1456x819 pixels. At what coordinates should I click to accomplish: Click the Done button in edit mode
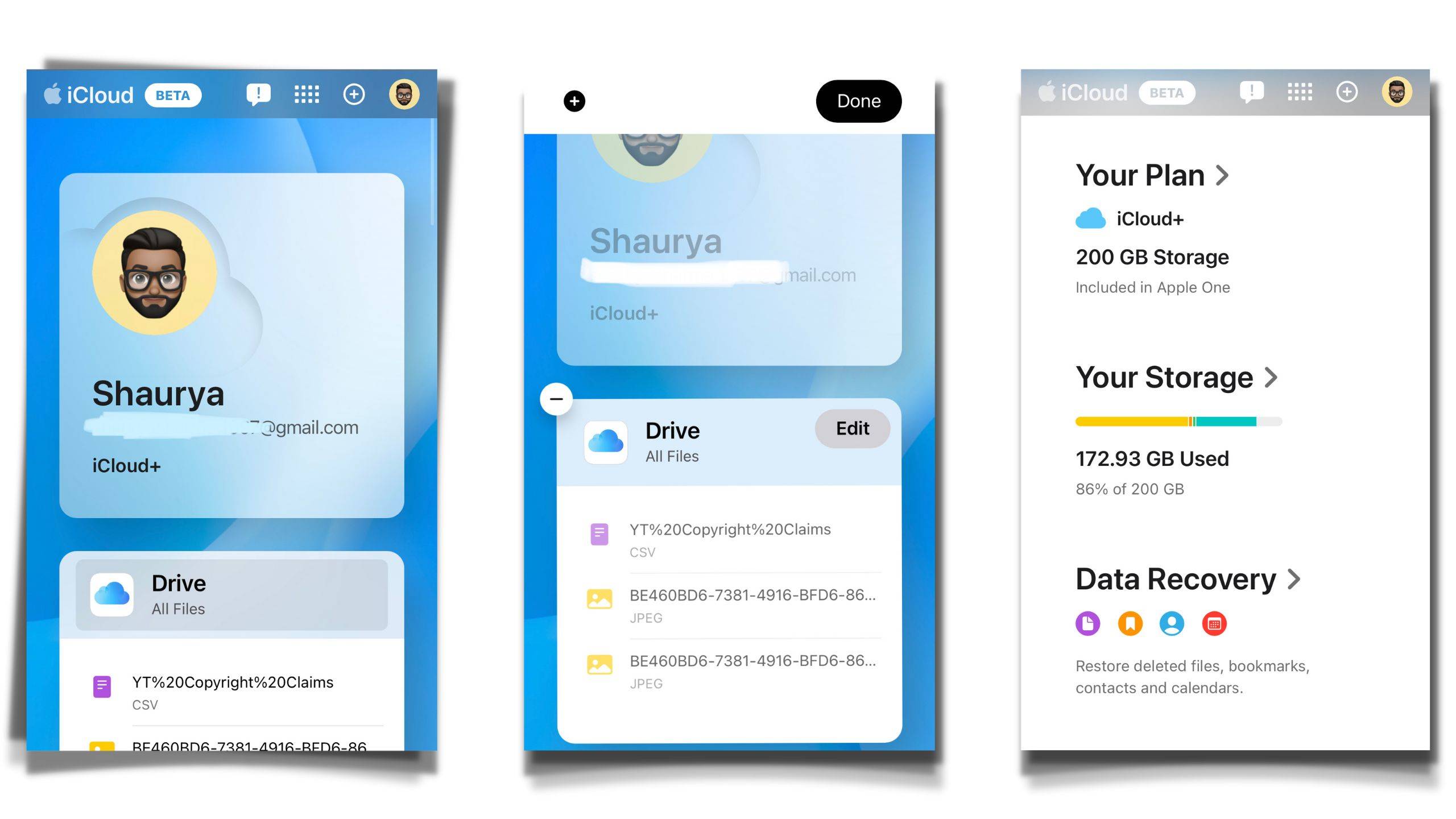[858, 100]
